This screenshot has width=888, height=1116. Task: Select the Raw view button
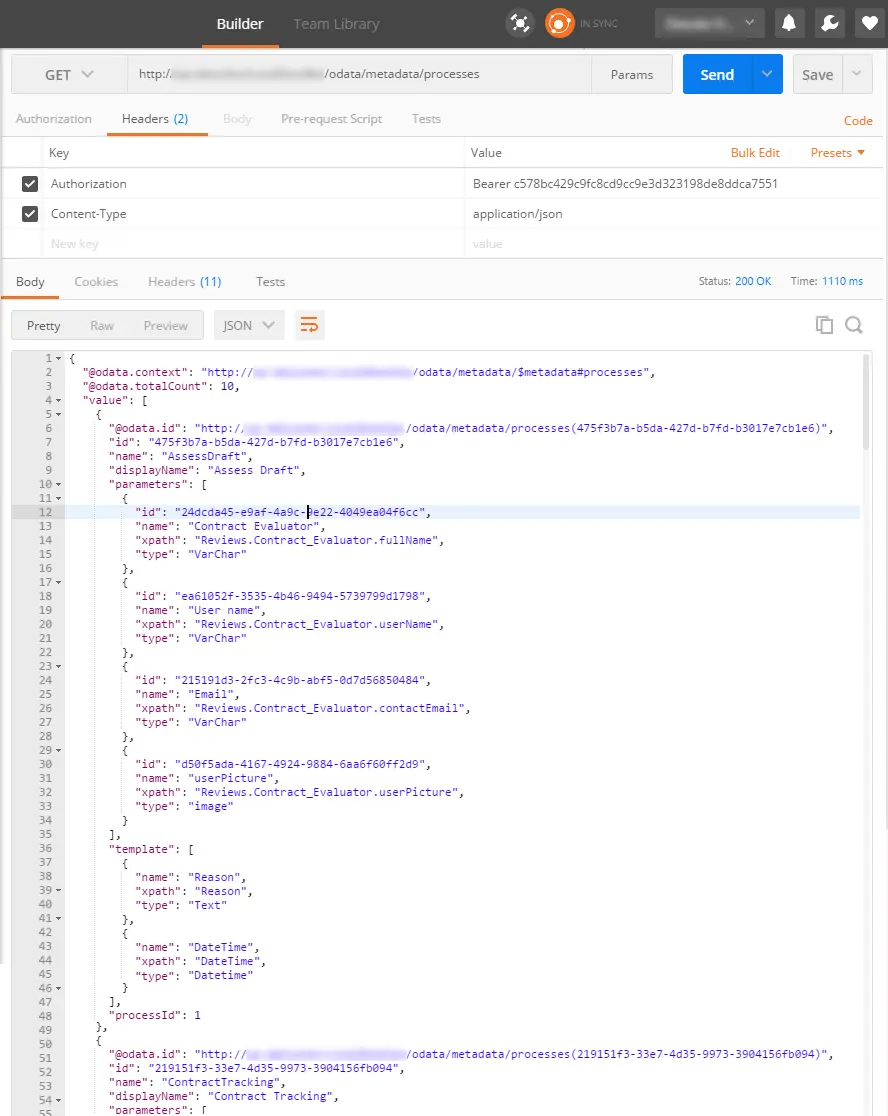pyautogui.click(x=102, y=325)
